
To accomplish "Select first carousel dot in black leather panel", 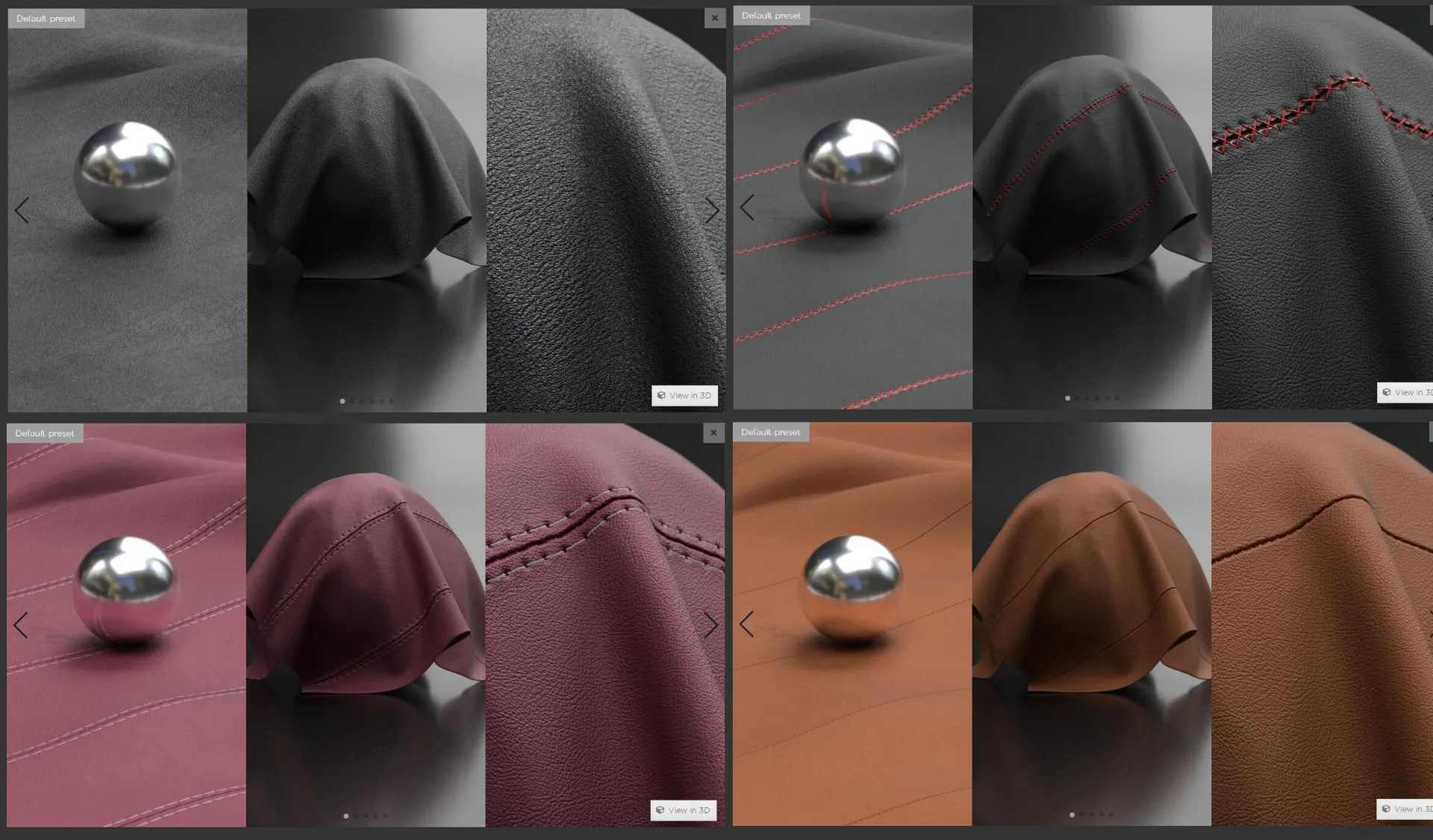I will coord(343,401).
